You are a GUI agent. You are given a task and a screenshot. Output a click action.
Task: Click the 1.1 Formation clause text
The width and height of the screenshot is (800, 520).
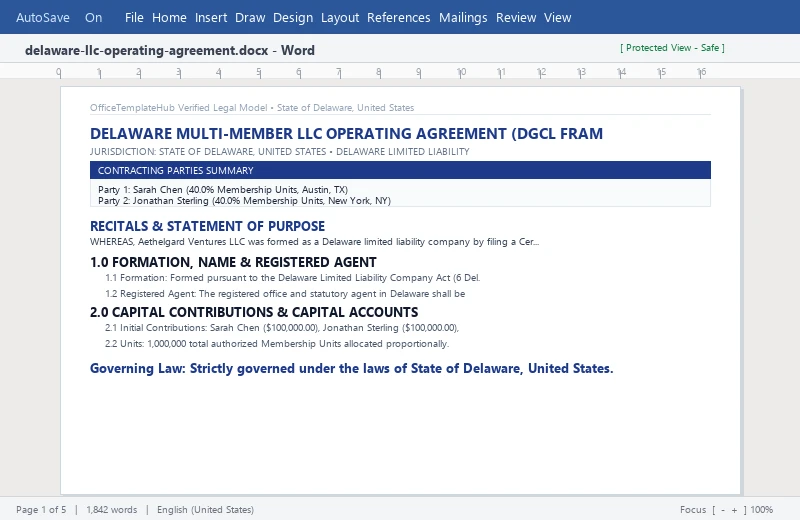click(x=293, y=278)
